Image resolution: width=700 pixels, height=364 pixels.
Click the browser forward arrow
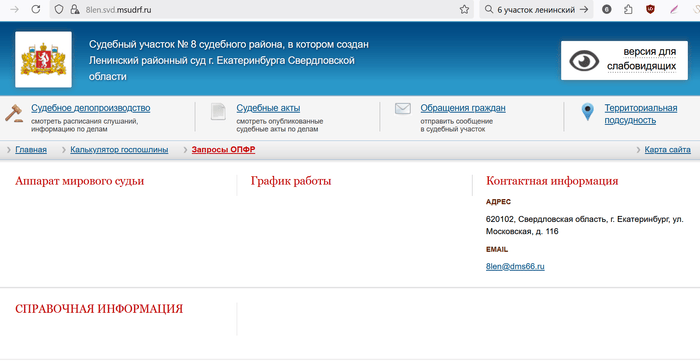point(14,9)
